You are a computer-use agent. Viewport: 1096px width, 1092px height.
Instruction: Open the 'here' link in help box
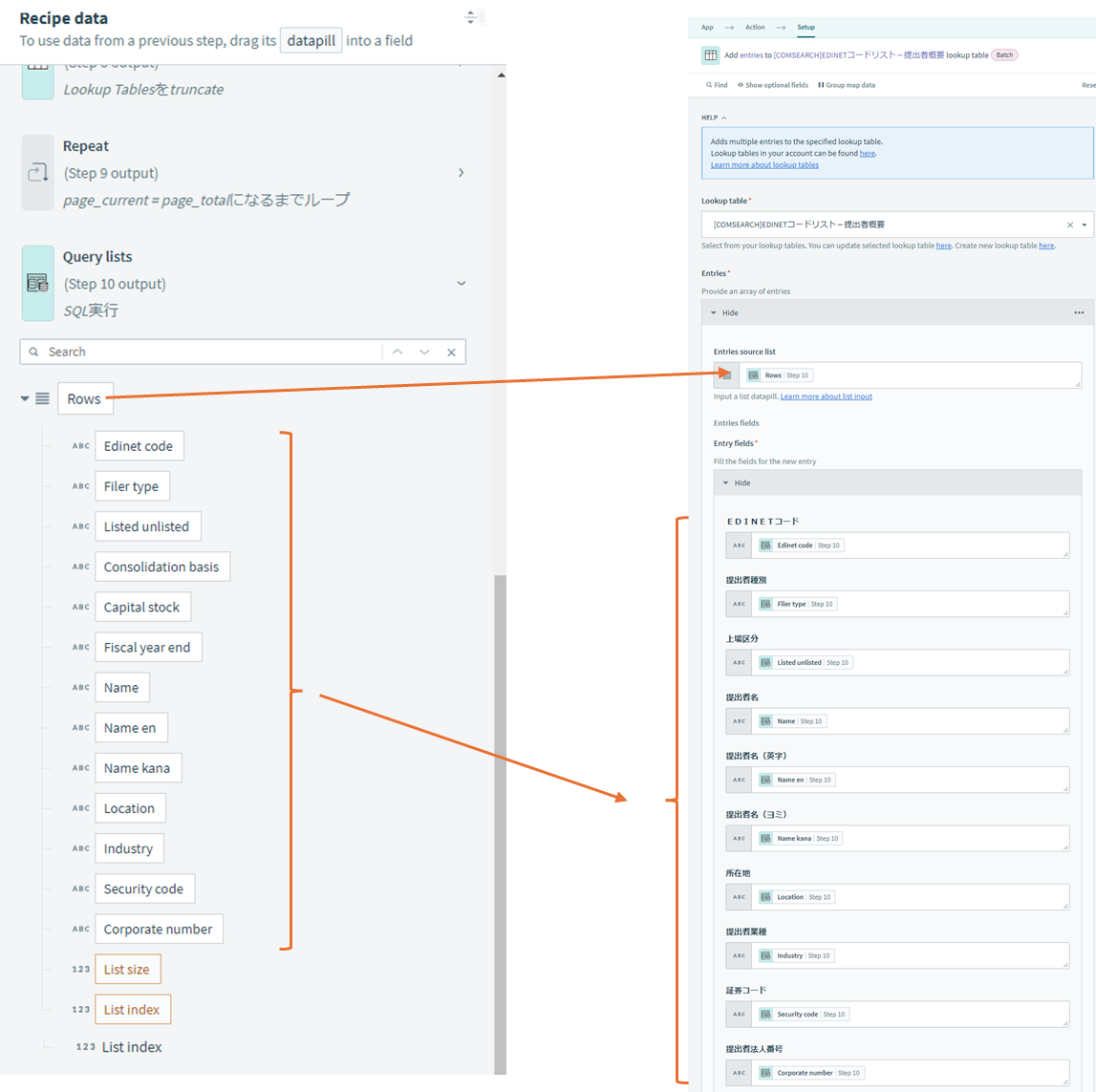click(867, 153)
